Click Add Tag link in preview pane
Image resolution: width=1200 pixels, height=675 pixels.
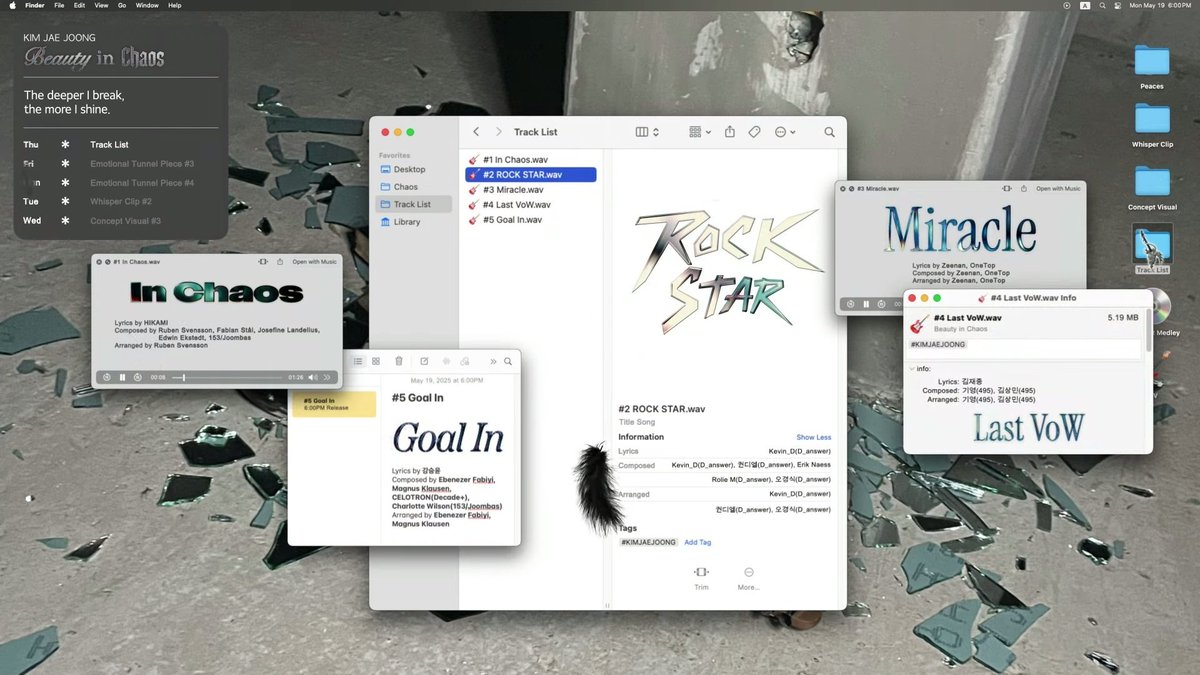pyautogui.click(x=697, y=542)
